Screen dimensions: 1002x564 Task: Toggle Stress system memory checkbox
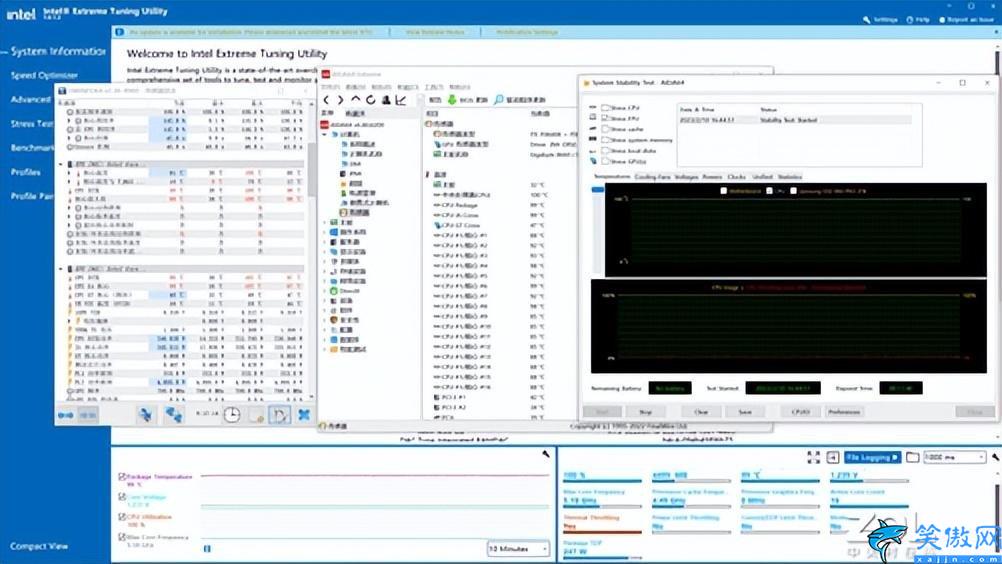point(605,140)
